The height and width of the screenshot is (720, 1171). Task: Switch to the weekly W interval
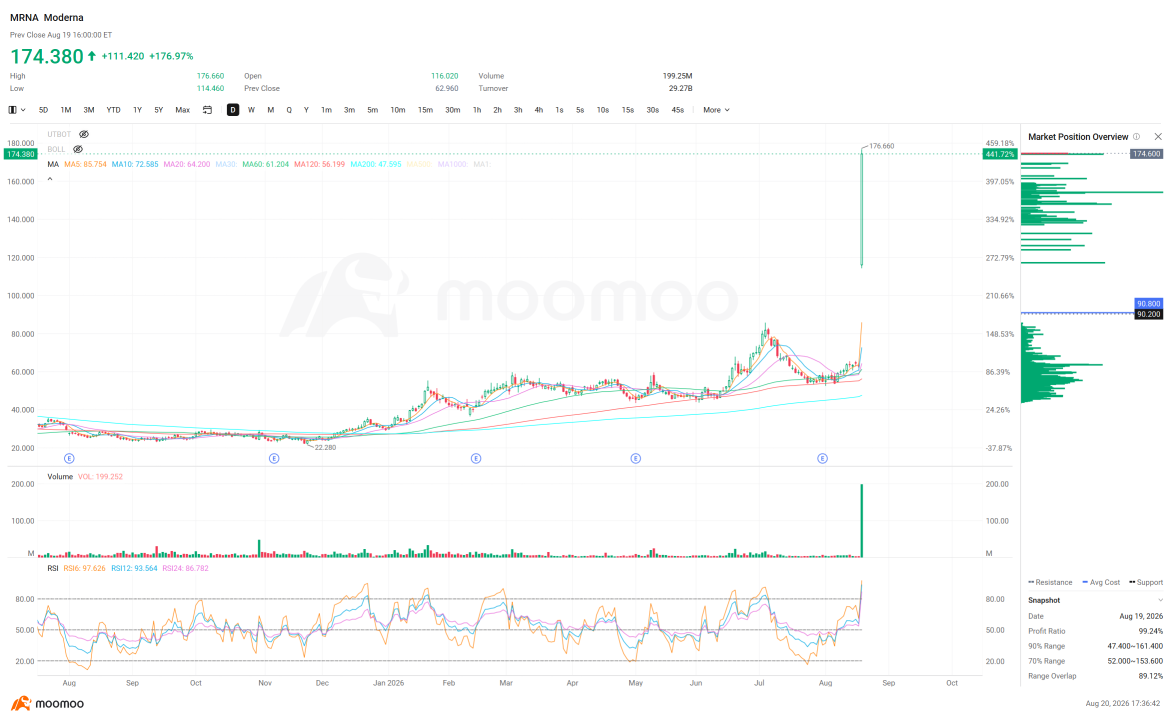(x=251, y=110)
